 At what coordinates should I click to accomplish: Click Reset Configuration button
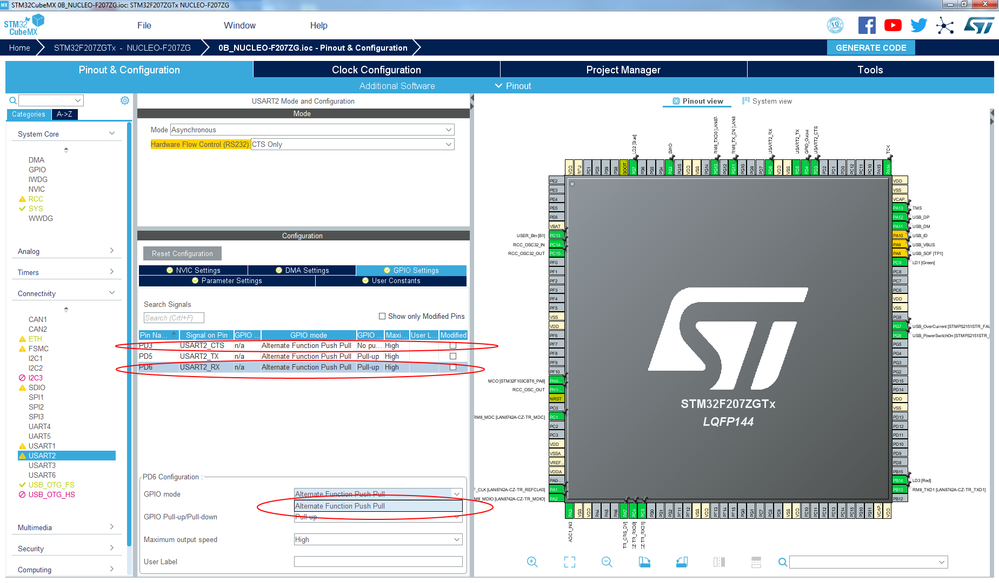point(182,254)
